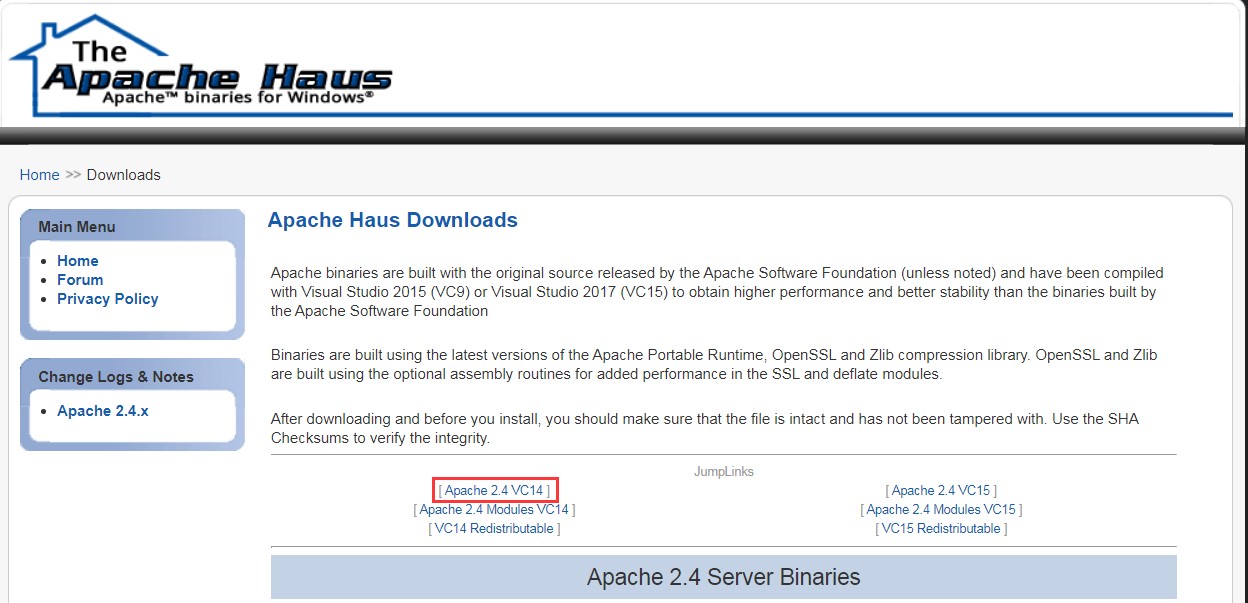
Task: Open VC14 Redistributable jump link
Action: tap(494, 529)
